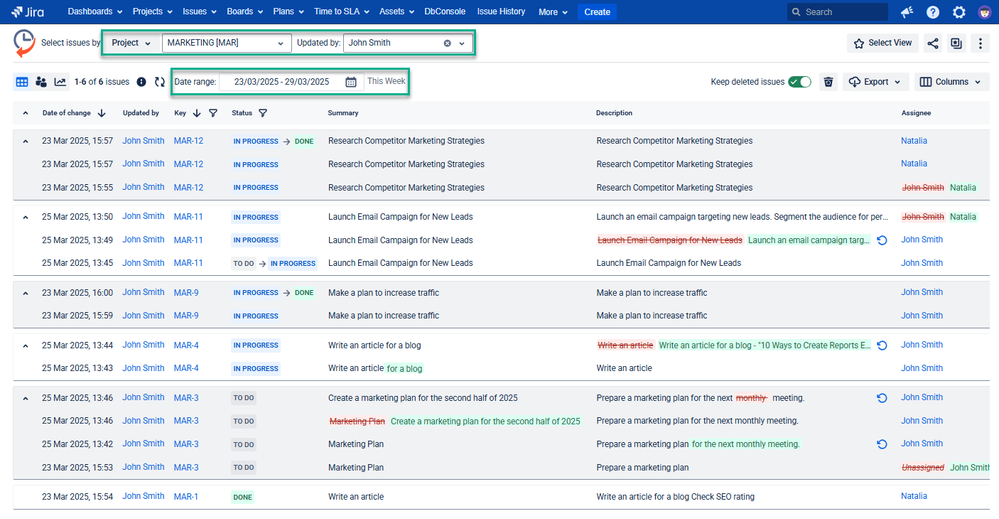The height and width of the screenshot is (519, 999).
Task: Open the Export dropdown
Action: [x=873, y=82]
